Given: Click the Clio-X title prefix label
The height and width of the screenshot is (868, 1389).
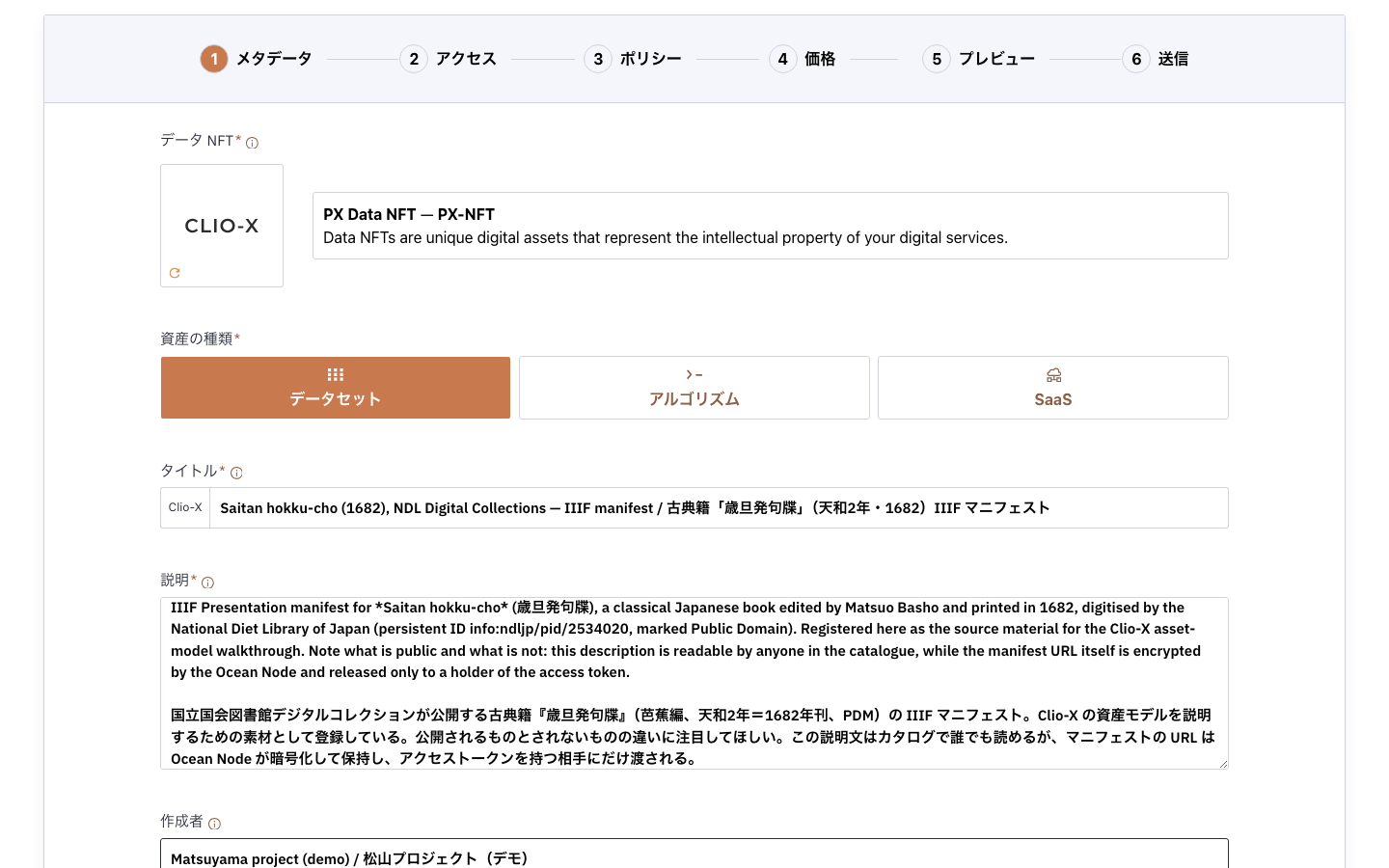Looking at the screenshot, I should [x=185, y=507].
